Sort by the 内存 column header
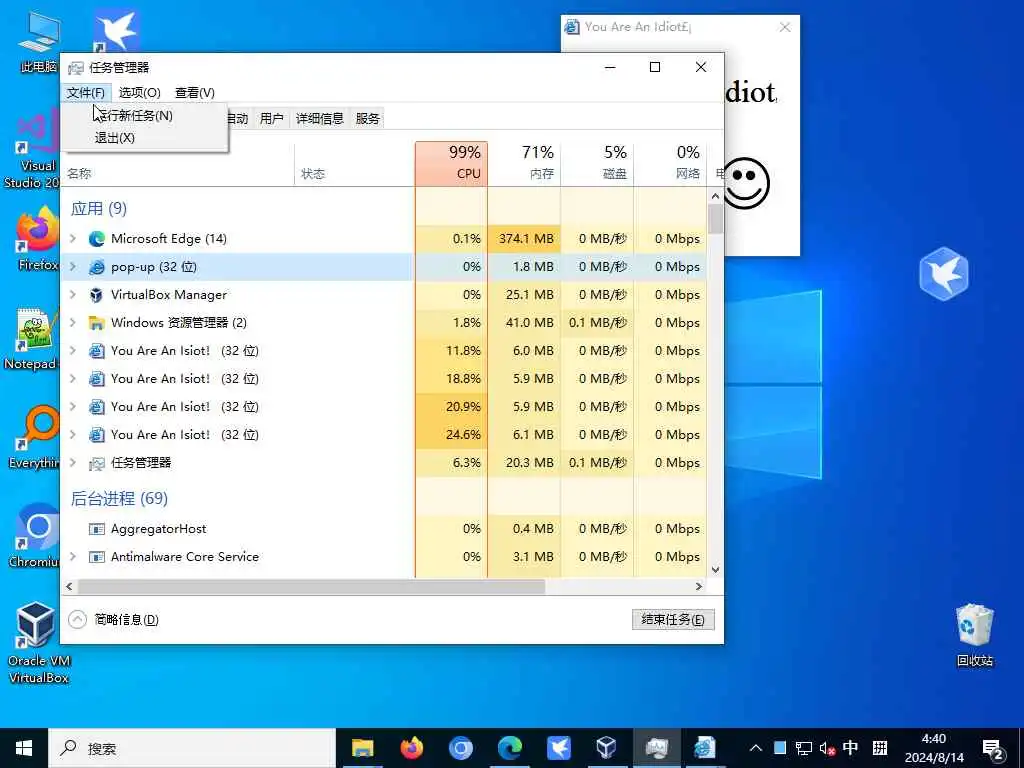The image size is (1024, 768). [x=524, y=163]
